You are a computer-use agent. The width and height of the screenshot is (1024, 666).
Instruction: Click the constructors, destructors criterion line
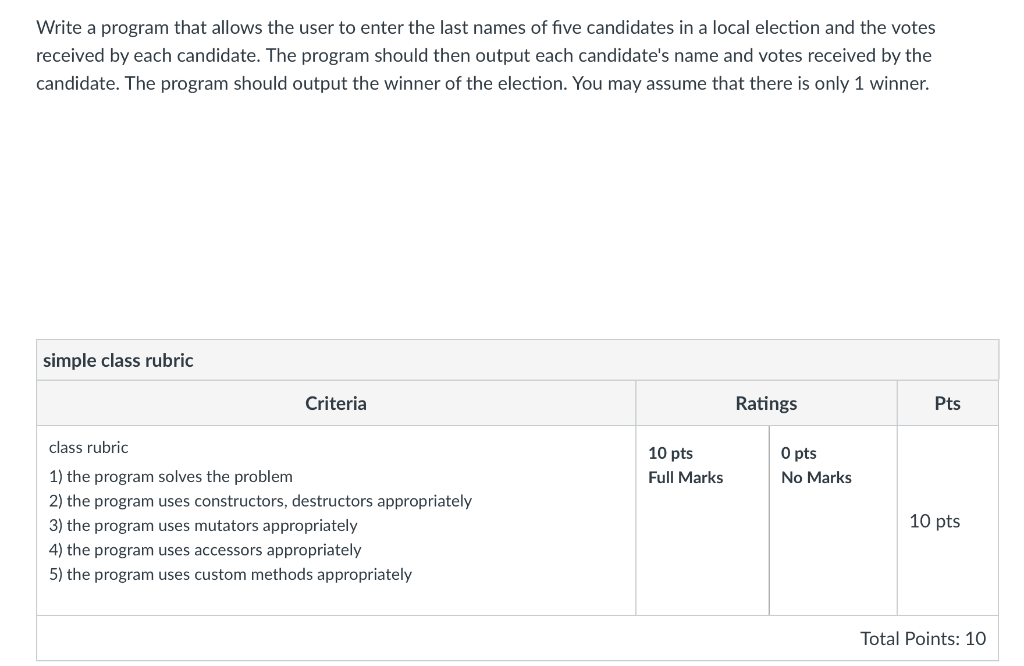[x=260, y=500]
